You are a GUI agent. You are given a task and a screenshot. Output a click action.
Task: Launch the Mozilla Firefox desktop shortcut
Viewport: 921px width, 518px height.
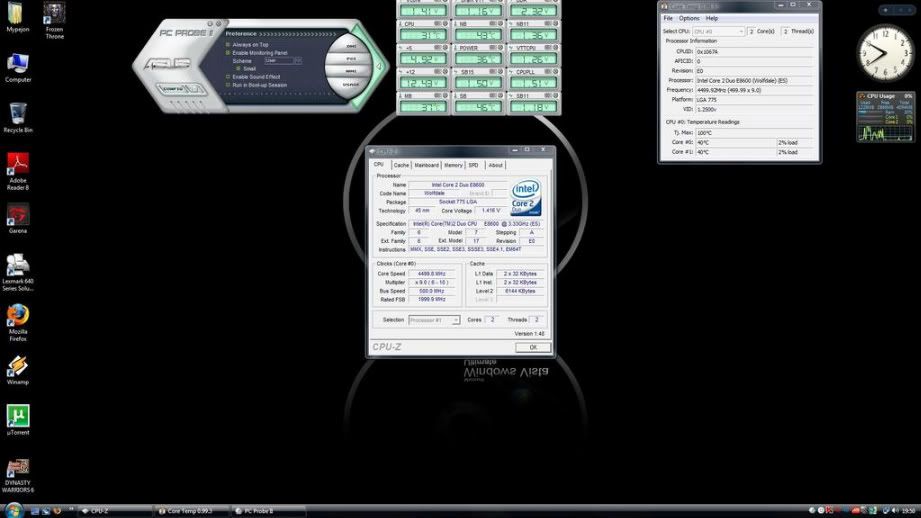18,322
